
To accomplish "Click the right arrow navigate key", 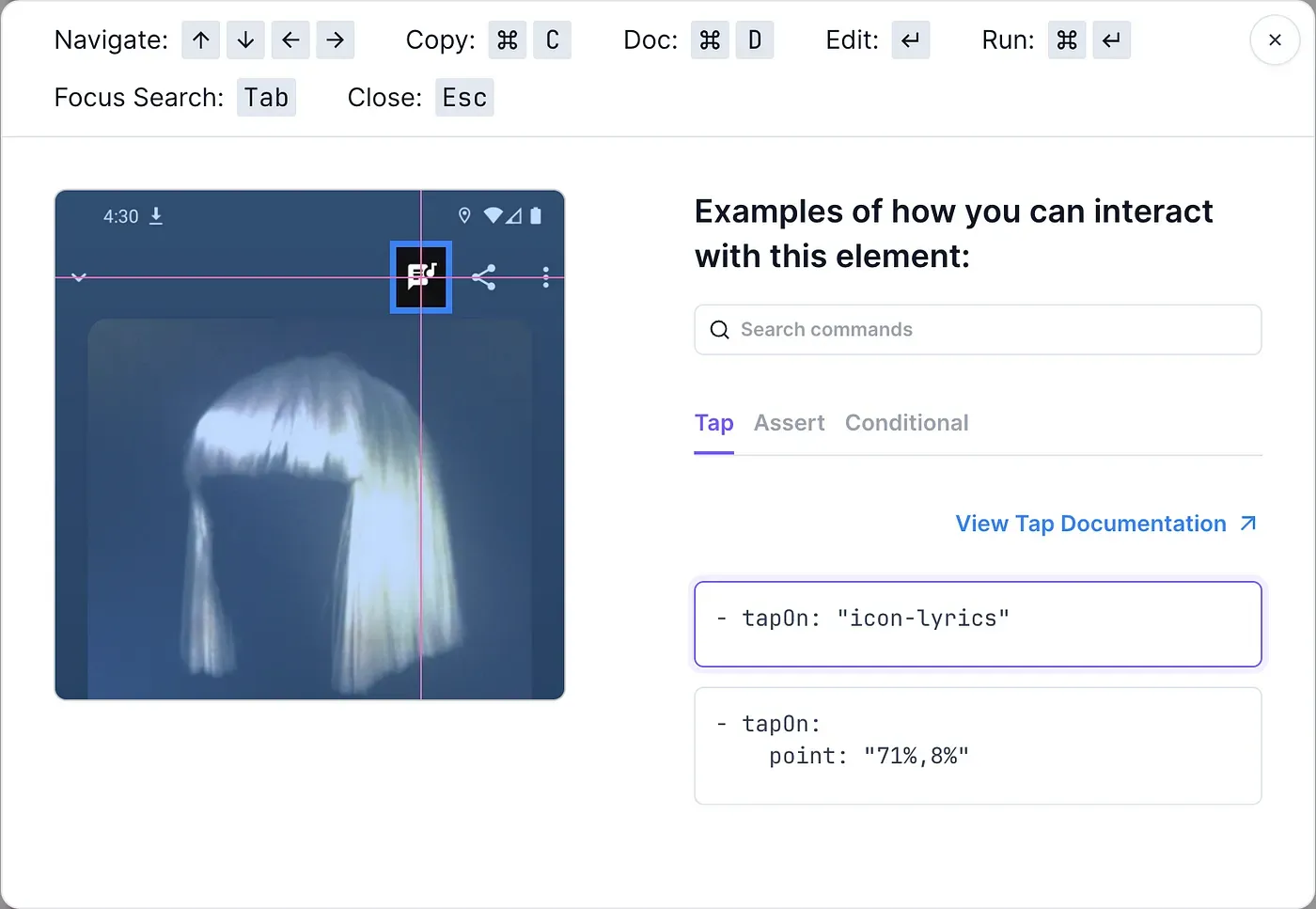I will coord(336,40).
